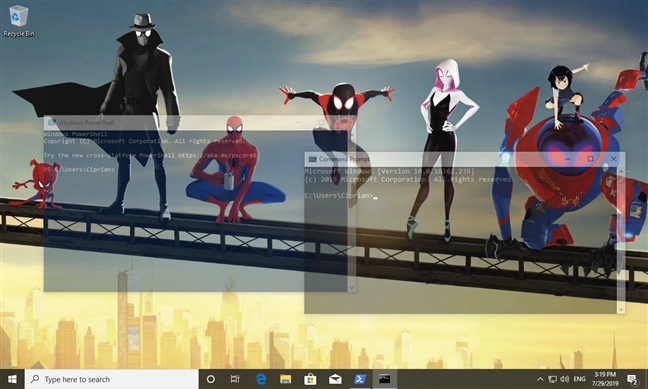Launch Microsoft Edge from the taskbar
The width and height of the screenshot is (648, 389).
(x=261, y=379)
